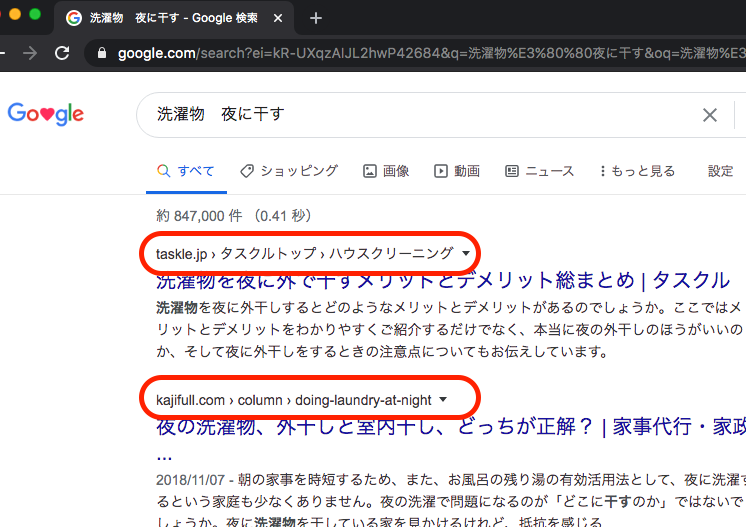The width and height of the screenshot is (746, 527).
Task: Click the google.com address bar URL
Action: pos(431,53)
